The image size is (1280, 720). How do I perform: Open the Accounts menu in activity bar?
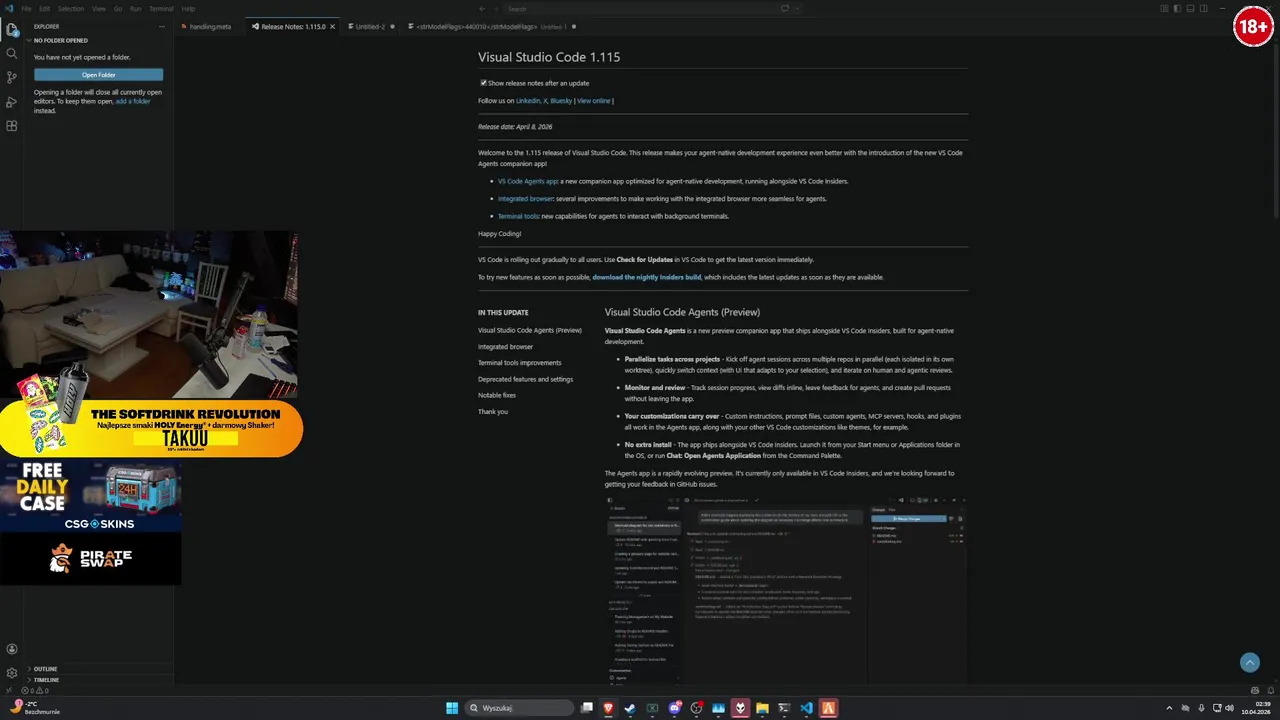tap(12, 649)
